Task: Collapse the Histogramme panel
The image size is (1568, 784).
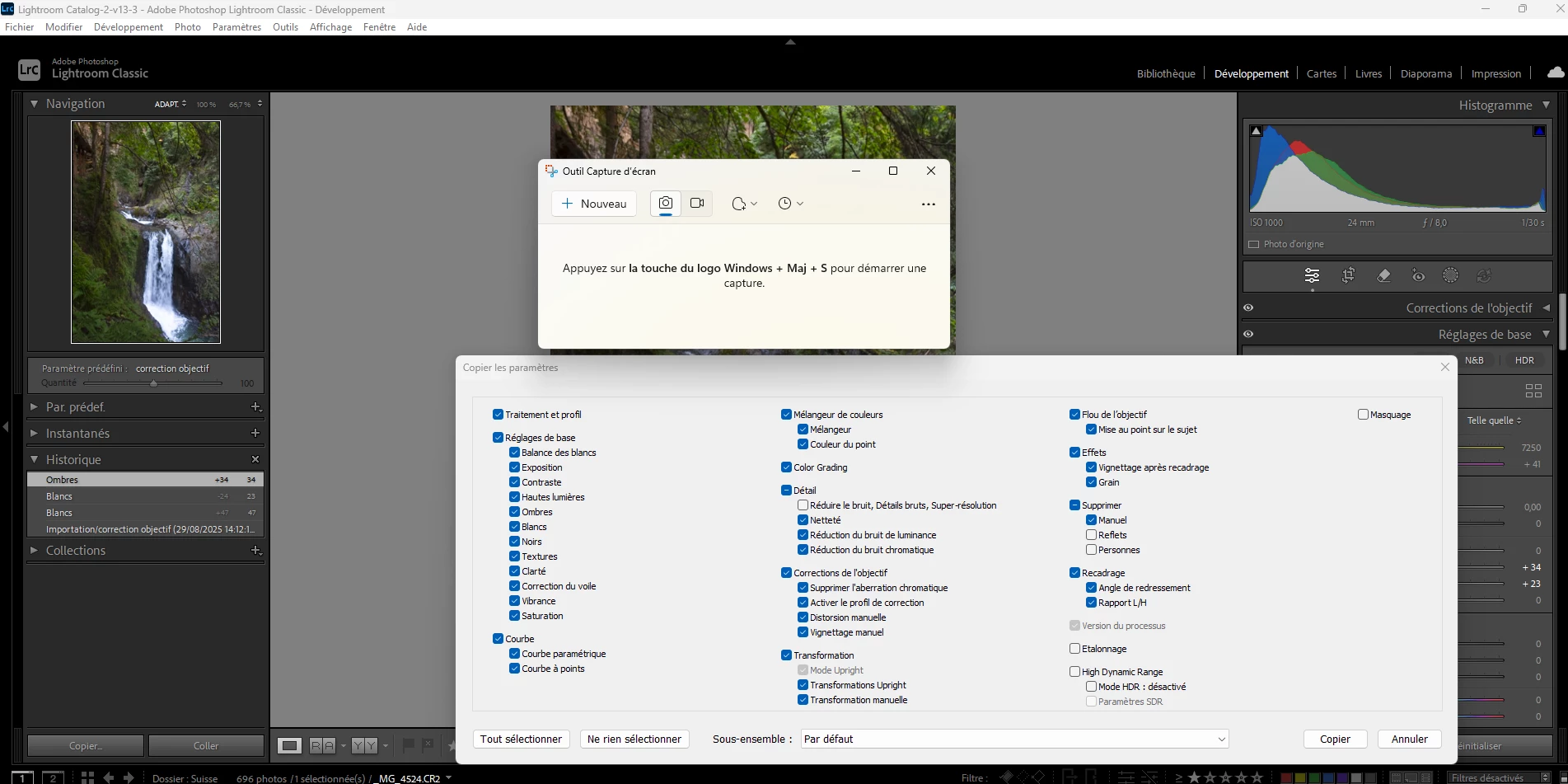Action: 1546,106
